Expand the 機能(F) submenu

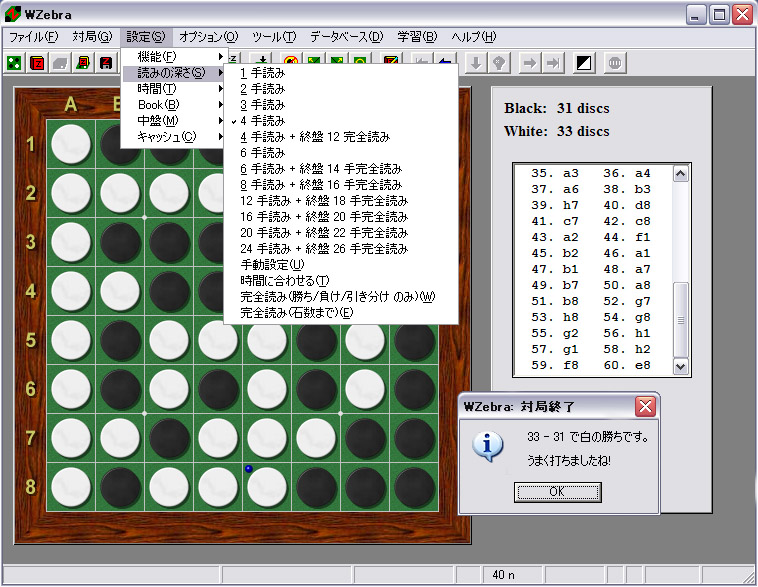pos(174,57)
